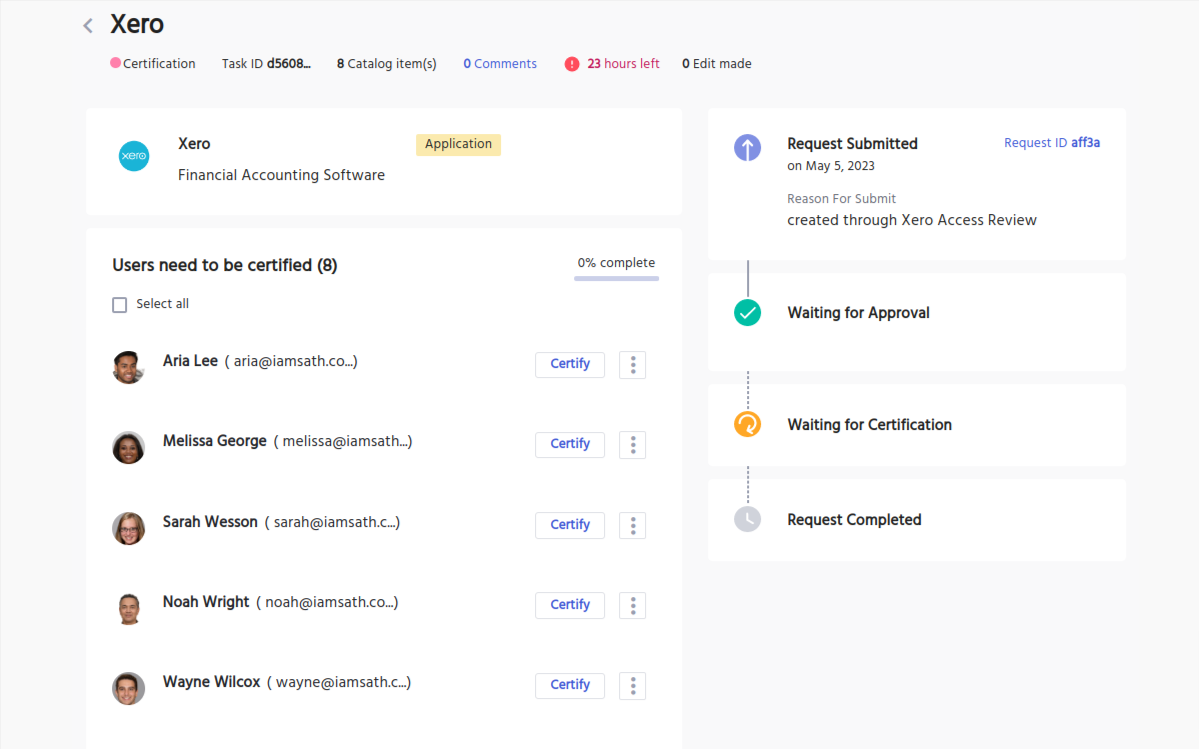Open more options for Wayne Wilcox
Viewport: 1199px width, 749px height.
click(632, 686)
